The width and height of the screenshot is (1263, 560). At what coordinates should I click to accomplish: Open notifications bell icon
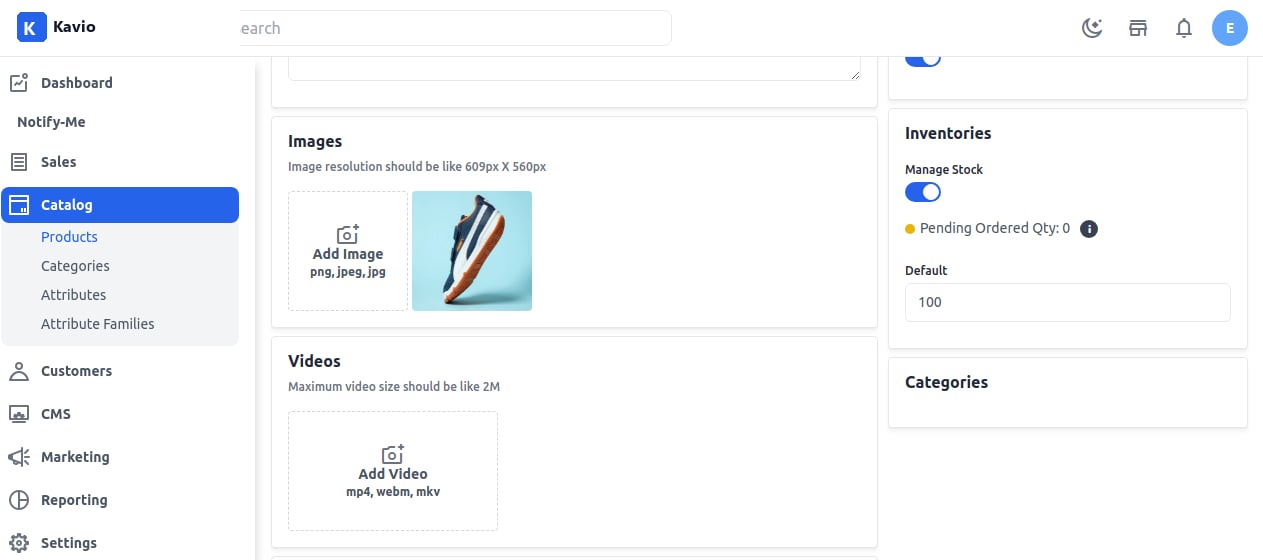(1184, 28)
